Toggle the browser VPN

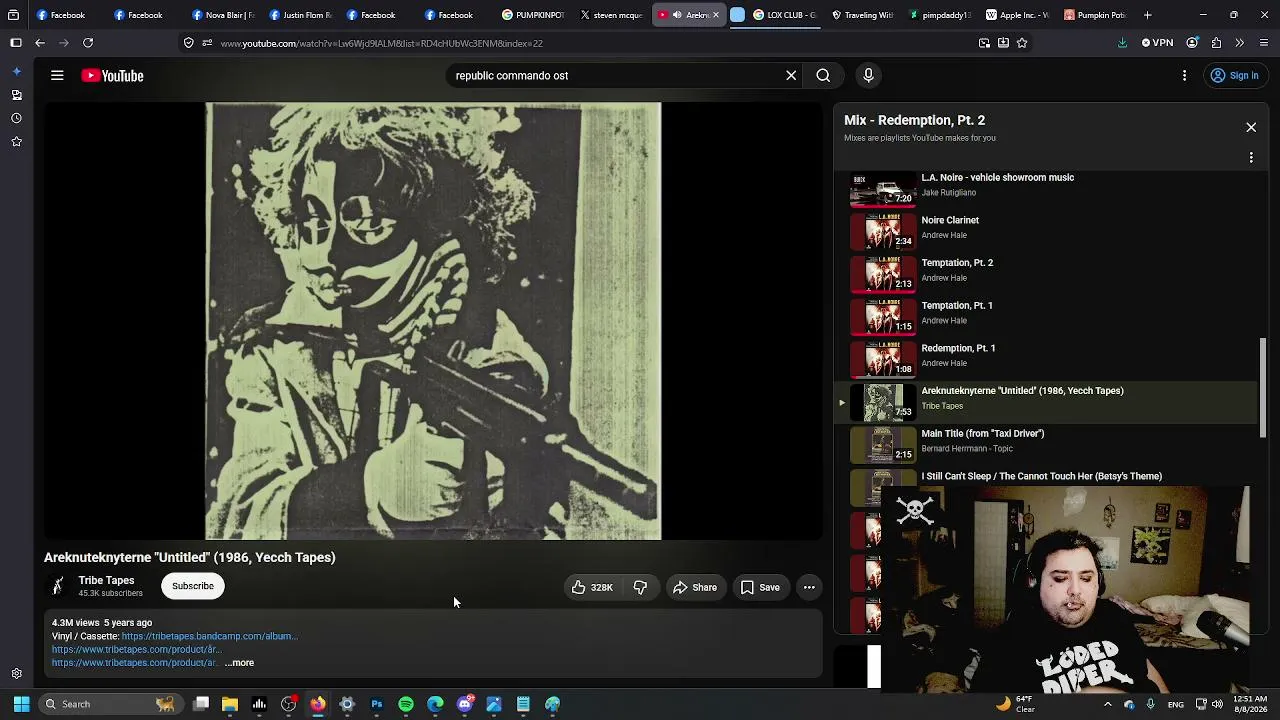(x=1158, y=43)
